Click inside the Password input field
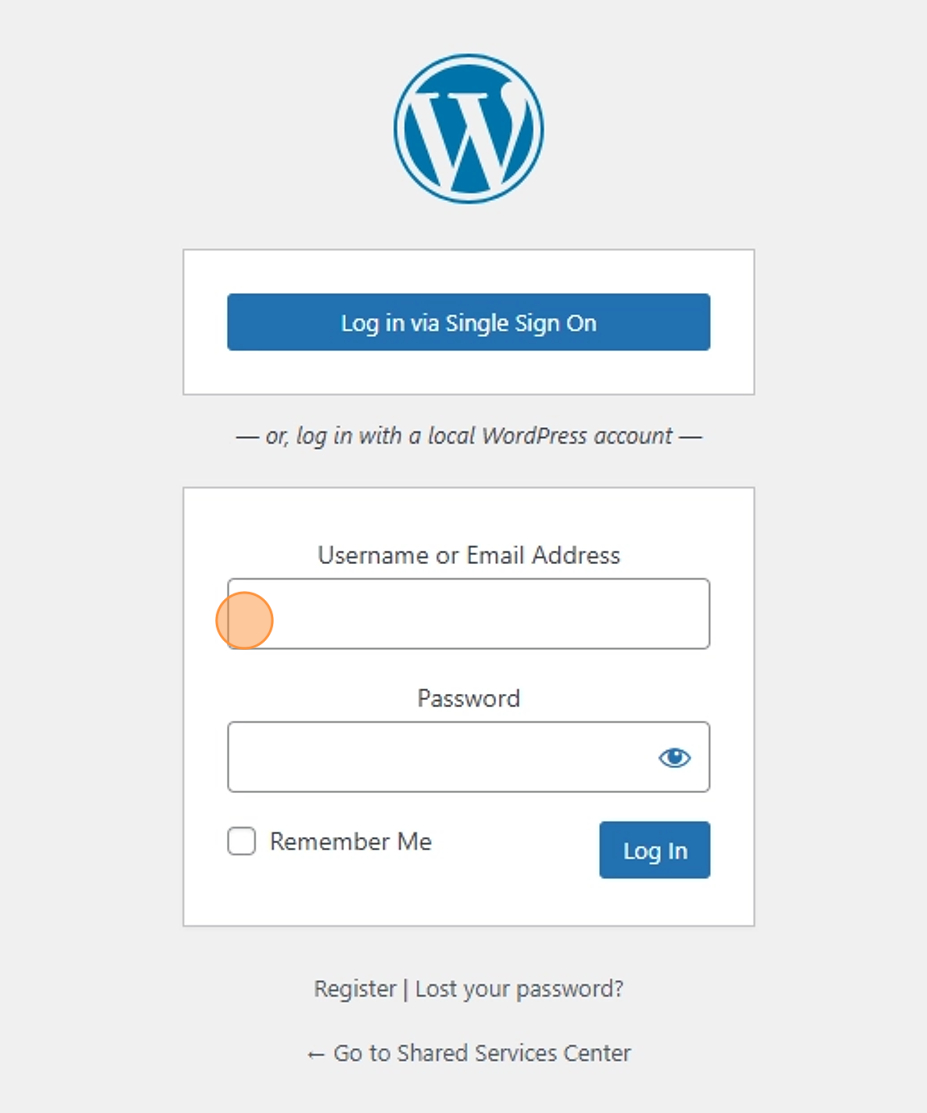 (x=440, y=757)
